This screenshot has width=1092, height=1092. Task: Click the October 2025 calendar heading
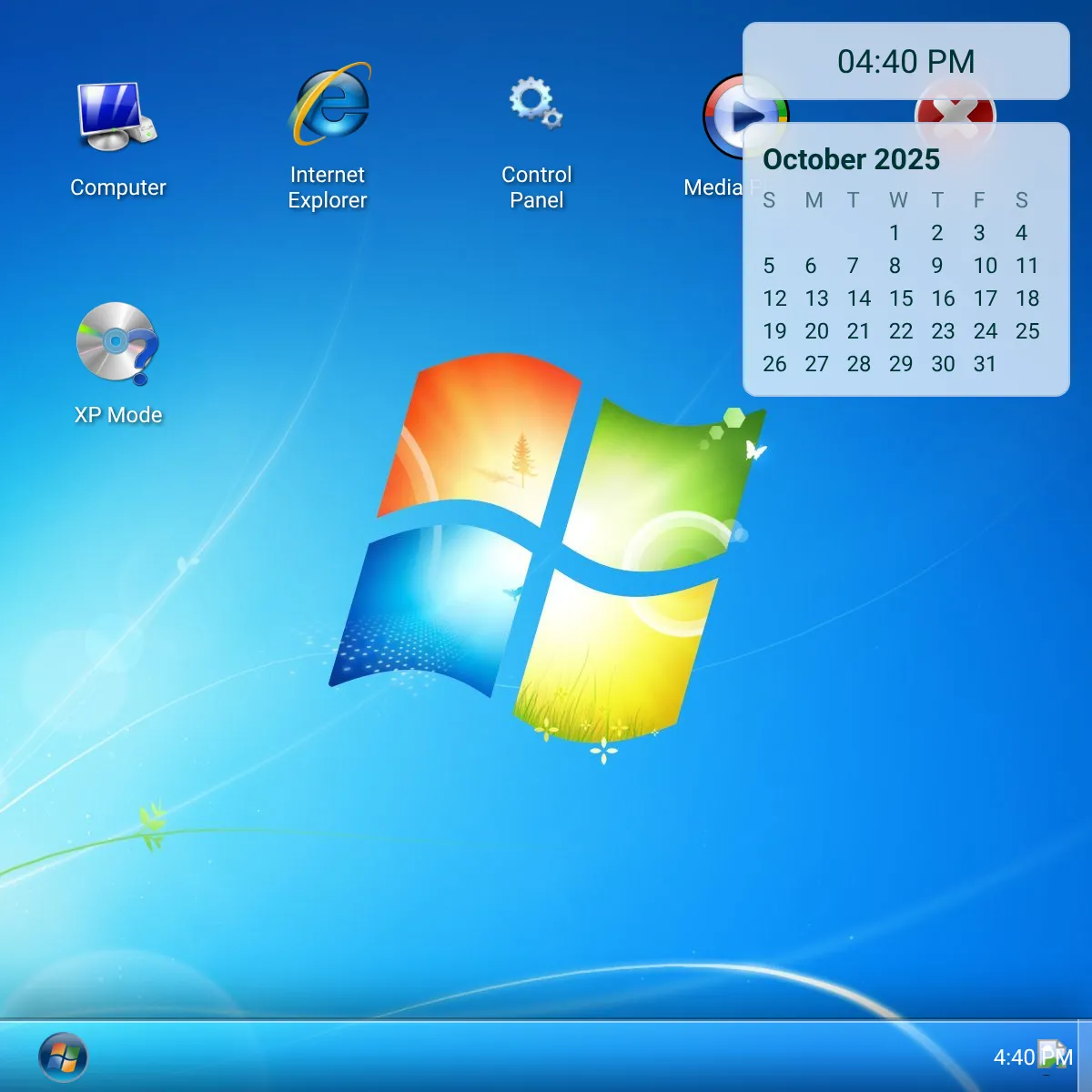click(851, 159)
